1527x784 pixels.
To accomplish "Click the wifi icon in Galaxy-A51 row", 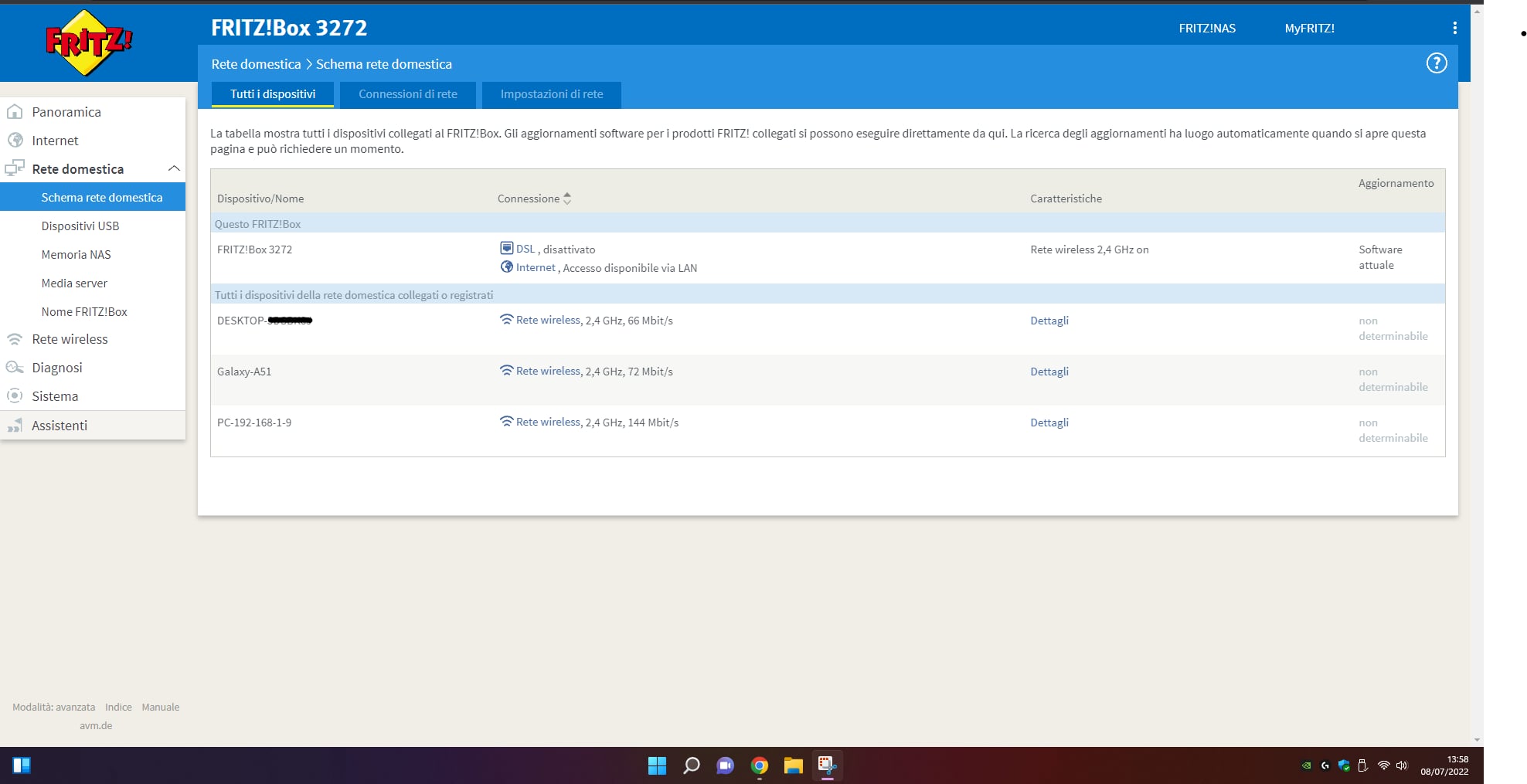I will point(506,371).
